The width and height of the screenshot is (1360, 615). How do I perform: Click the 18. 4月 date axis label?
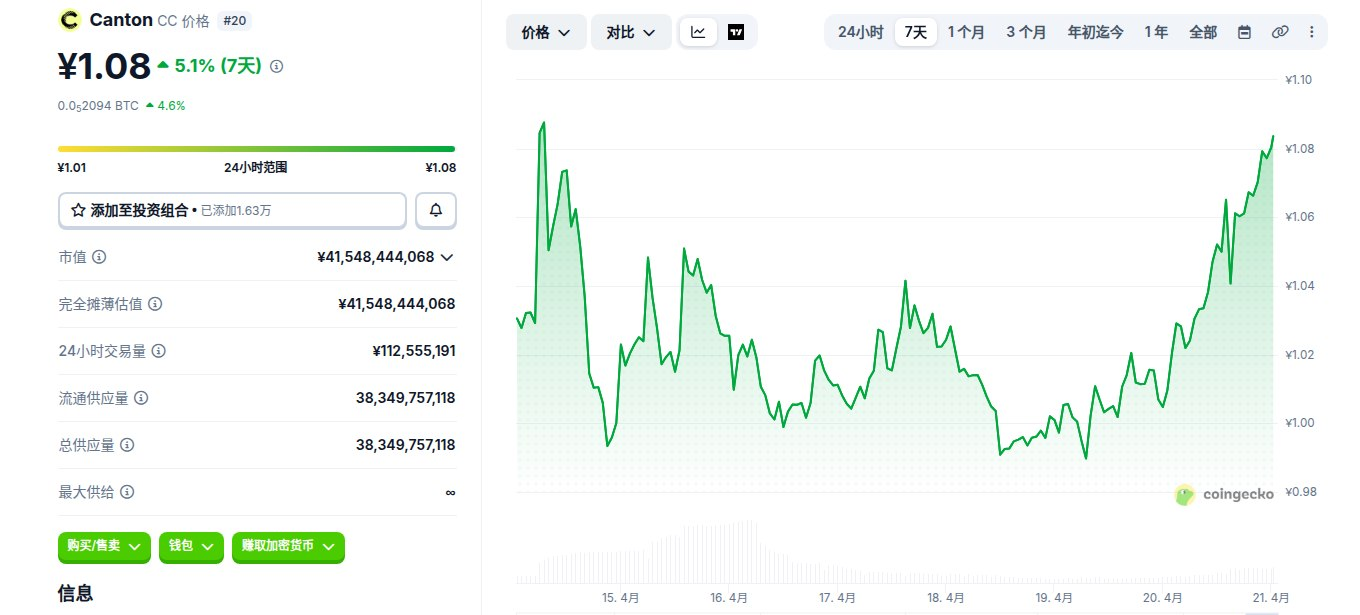click(x=945, y=598)
